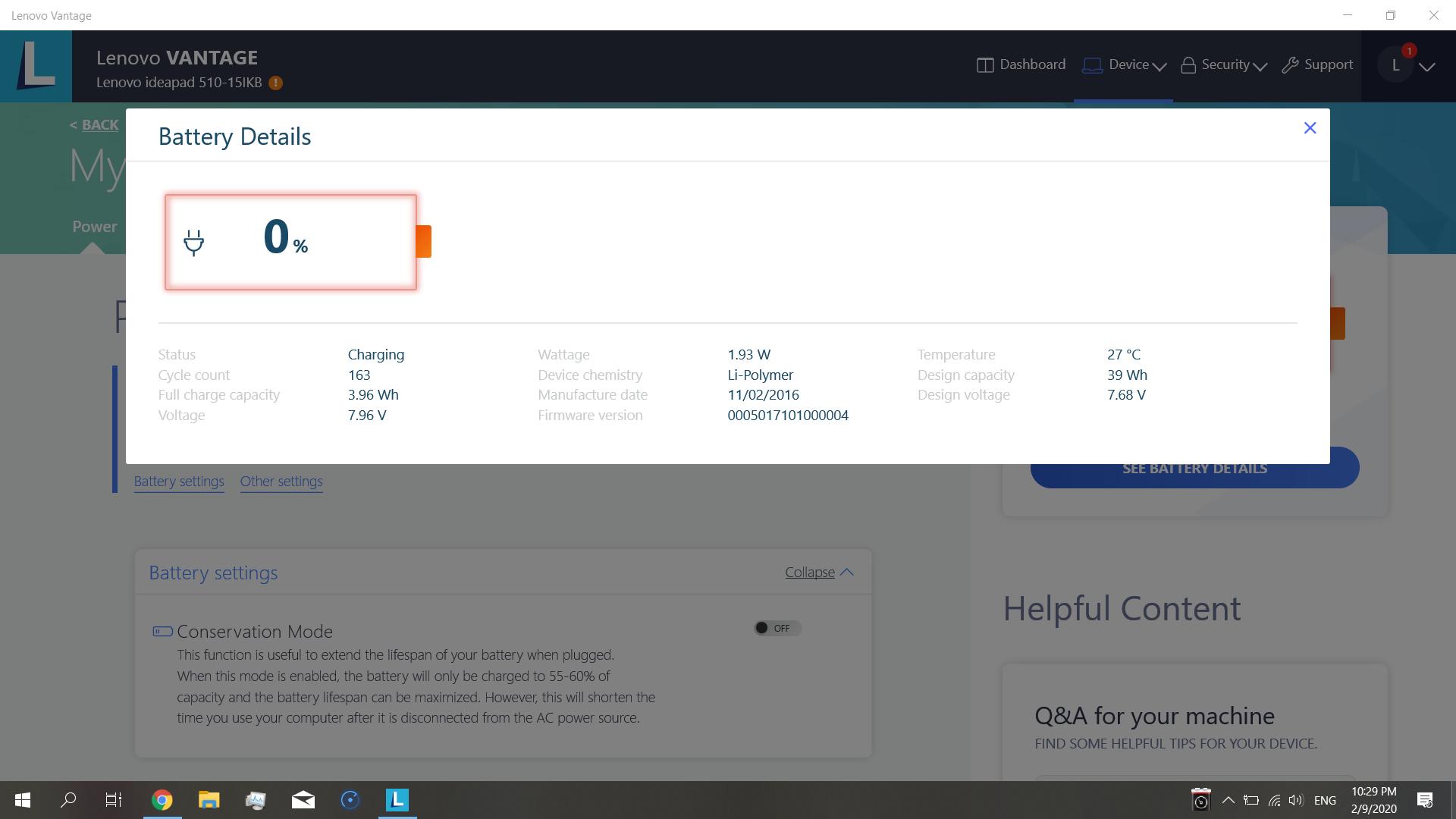
Task: Click the orange warning icon beside ideapad 510-15IKB
Action: coord(276,83)
